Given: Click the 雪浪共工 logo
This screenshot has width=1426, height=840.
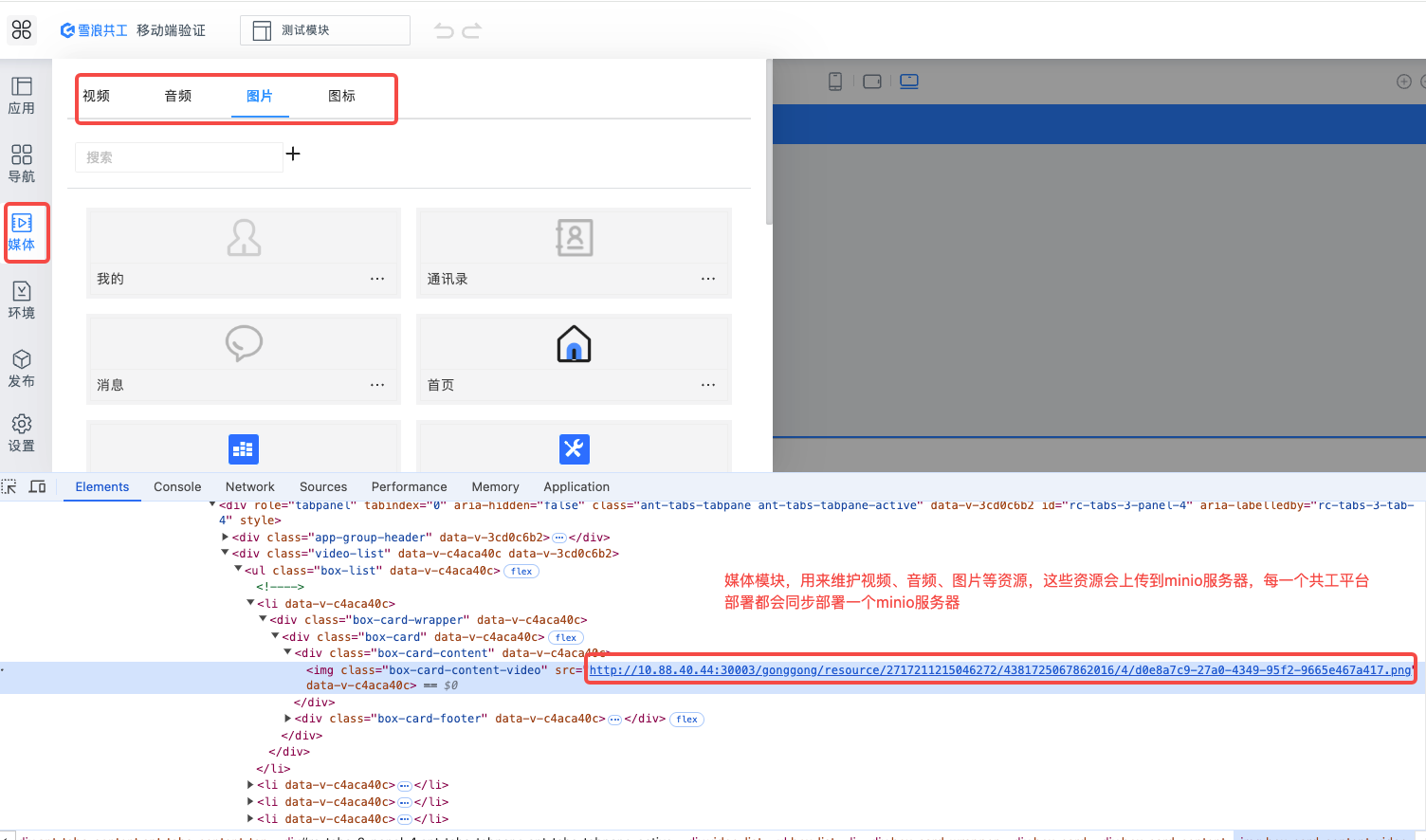Looking at the screenshot, I should [x=94, y=30].
